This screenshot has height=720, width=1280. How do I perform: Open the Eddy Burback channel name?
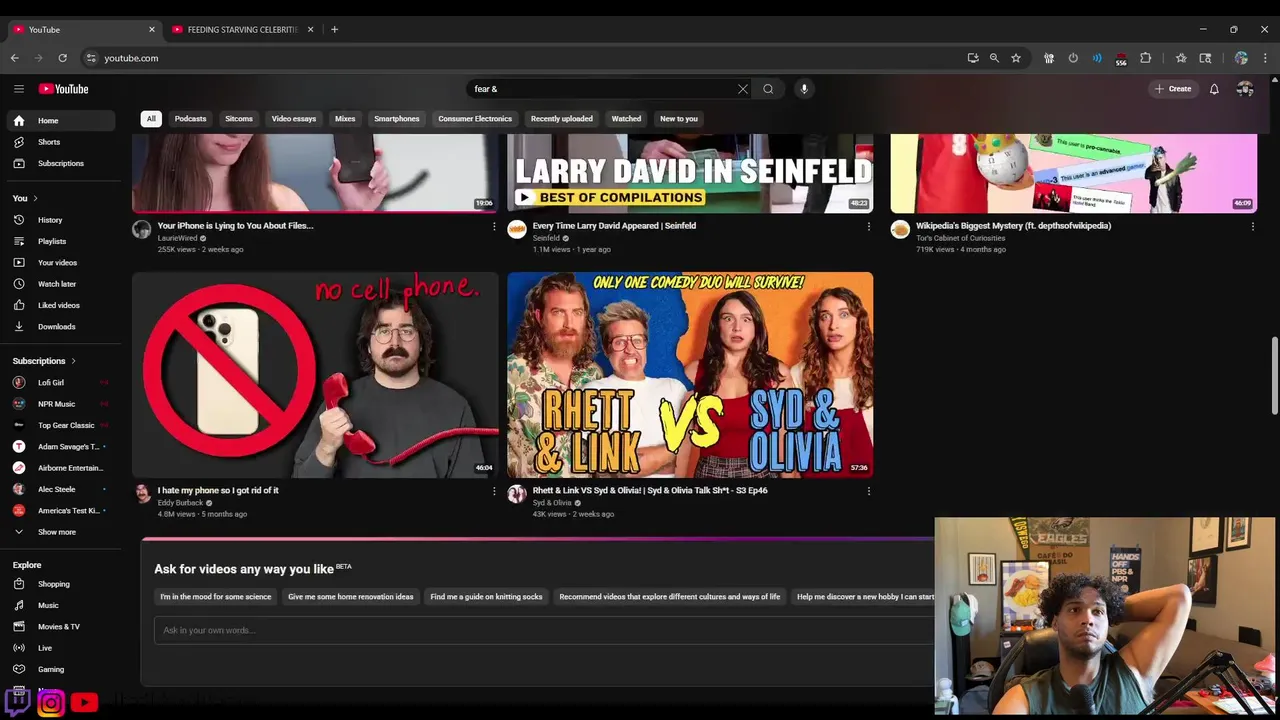(x=180, y=503)
